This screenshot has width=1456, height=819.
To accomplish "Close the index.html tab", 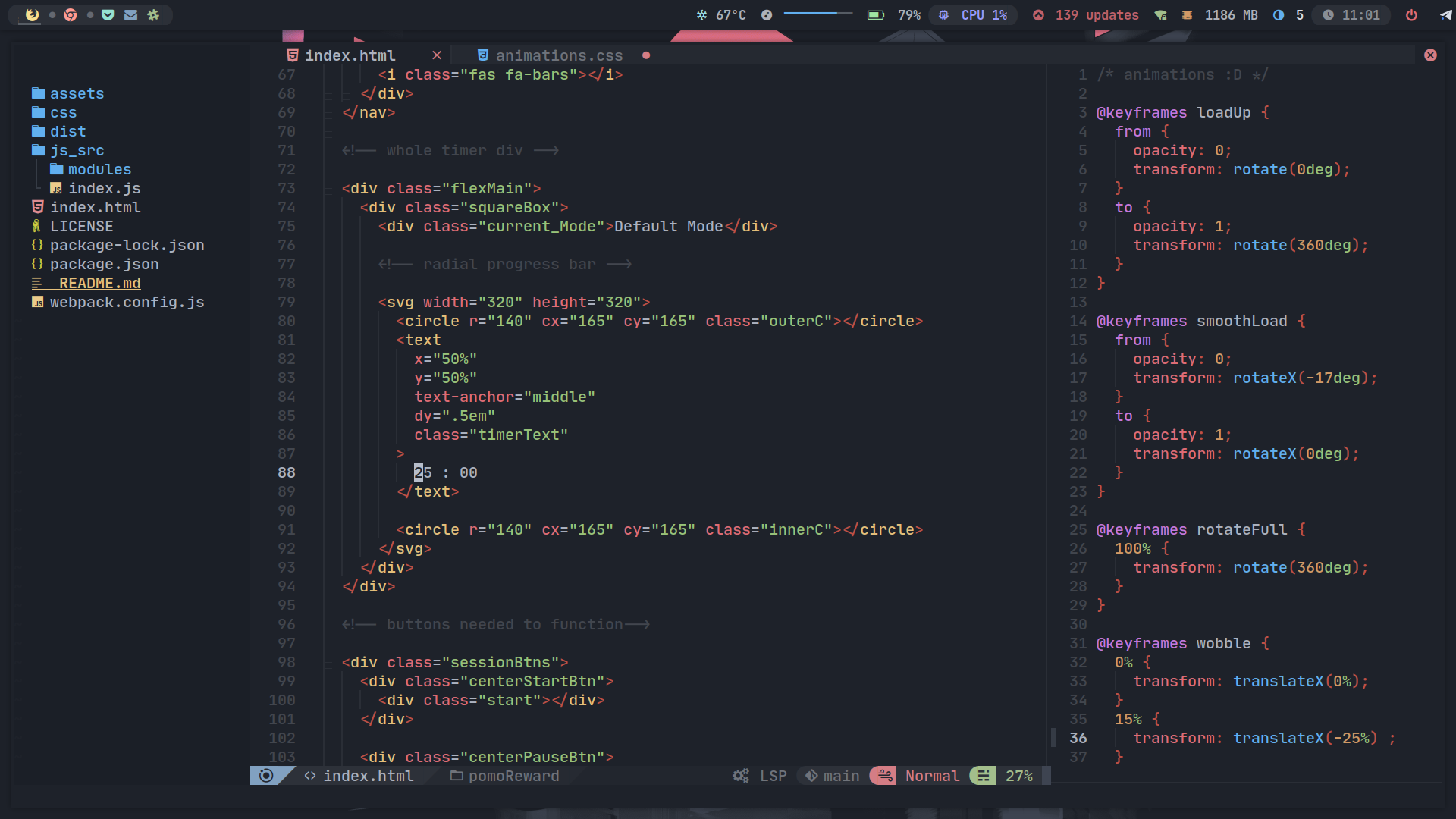I will click(437, 55).
